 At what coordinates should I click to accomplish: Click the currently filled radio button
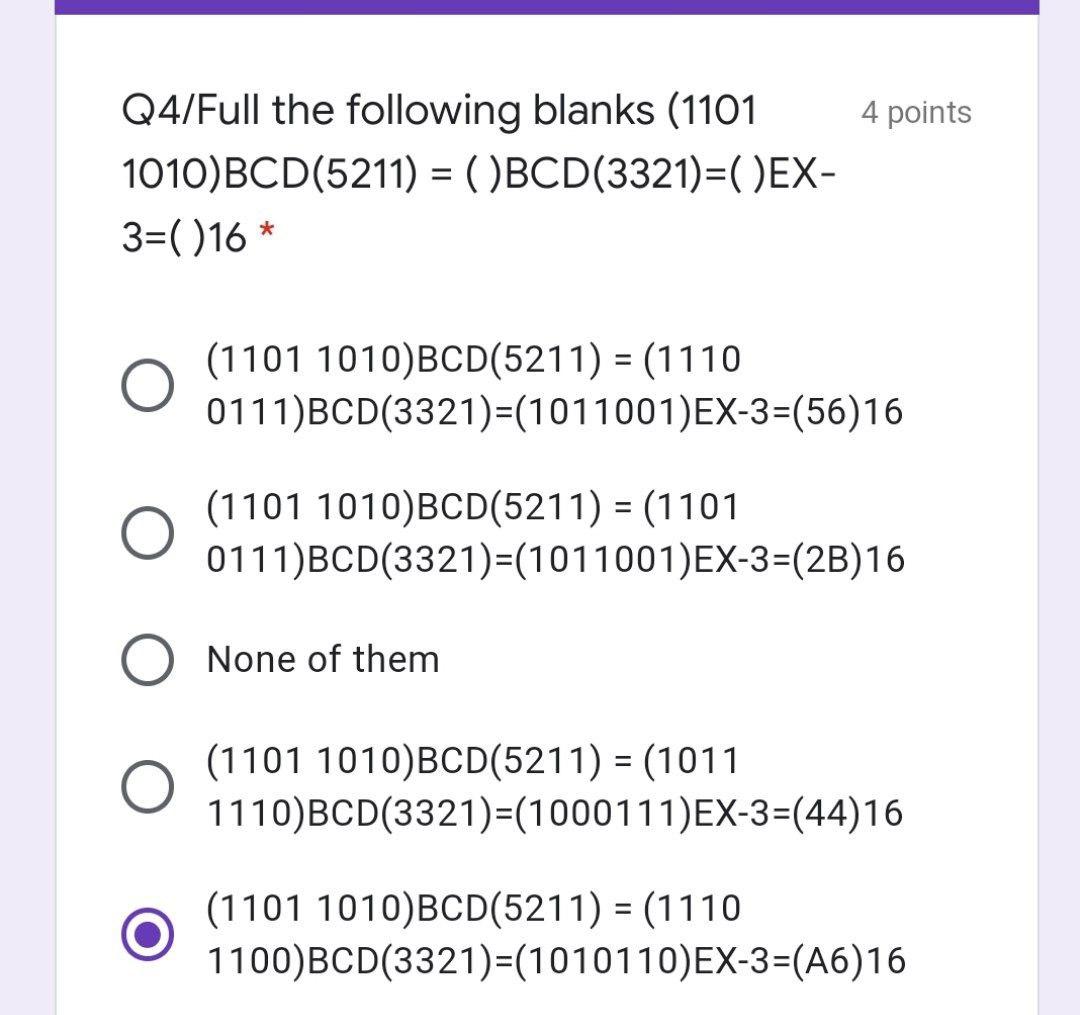[x=148, y=935]
